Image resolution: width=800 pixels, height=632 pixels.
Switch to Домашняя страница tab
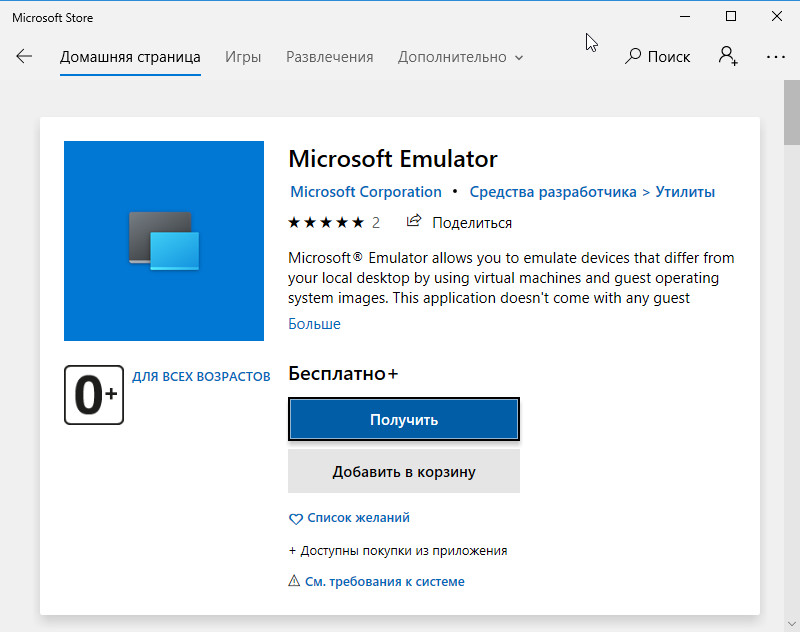point(130,57)
